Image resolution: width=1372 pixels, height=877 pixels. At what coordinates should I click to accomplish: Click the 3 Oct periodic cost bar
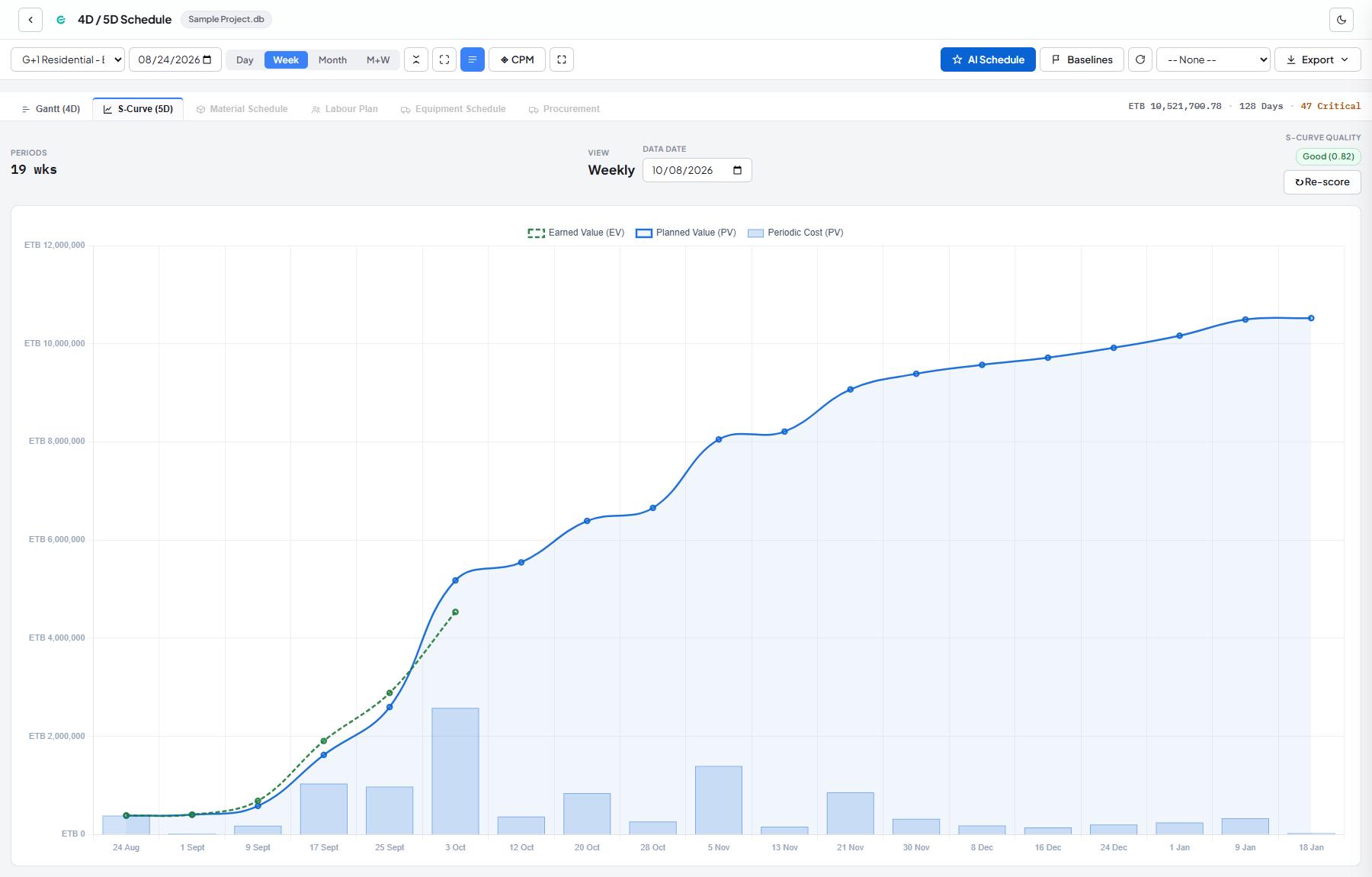tap(456, 771)
